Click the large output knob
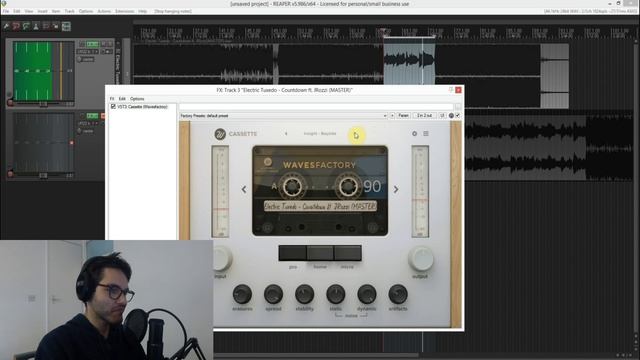Image resolution: width=640 pixels, height=360 pixels. coord(420,259)
